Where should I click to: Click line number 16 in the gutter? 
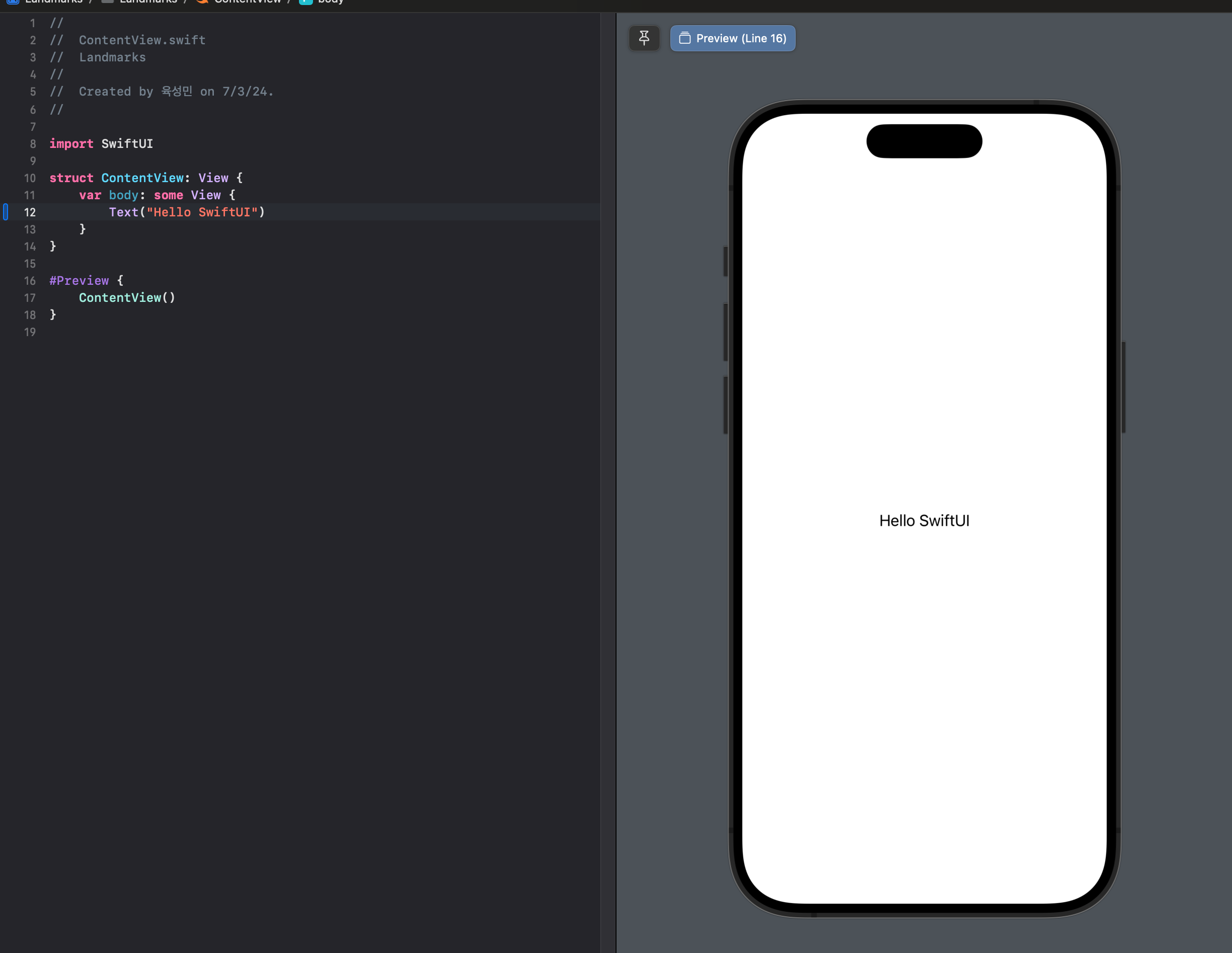[30, 281]
